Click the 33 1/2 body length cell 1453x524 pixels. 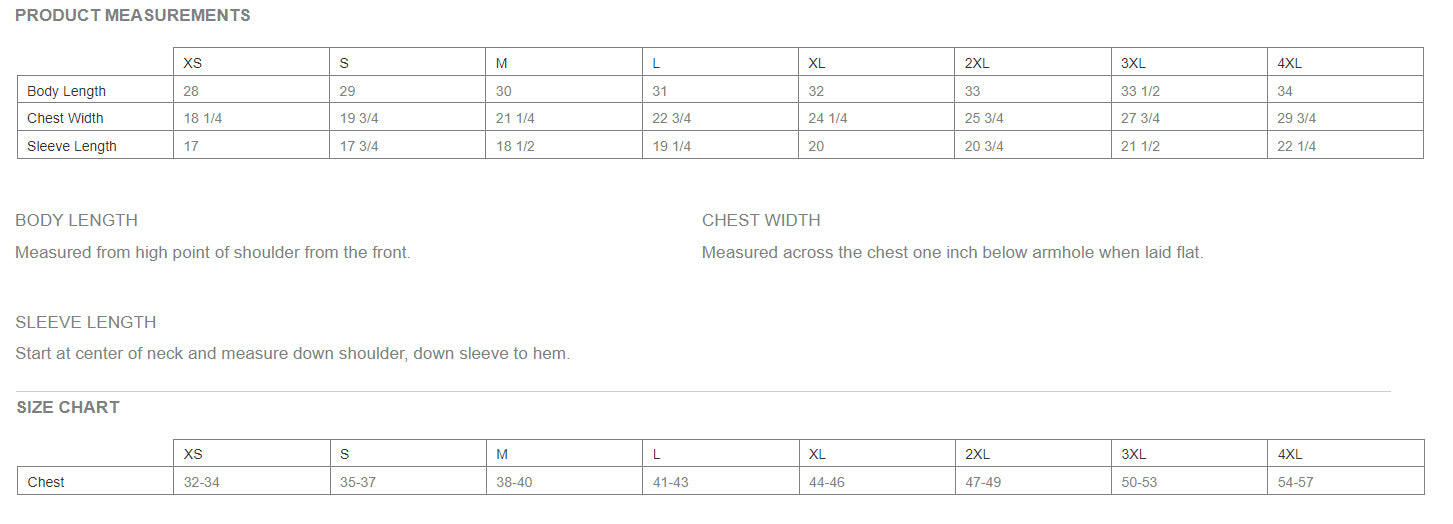(x=1140, y=91)
